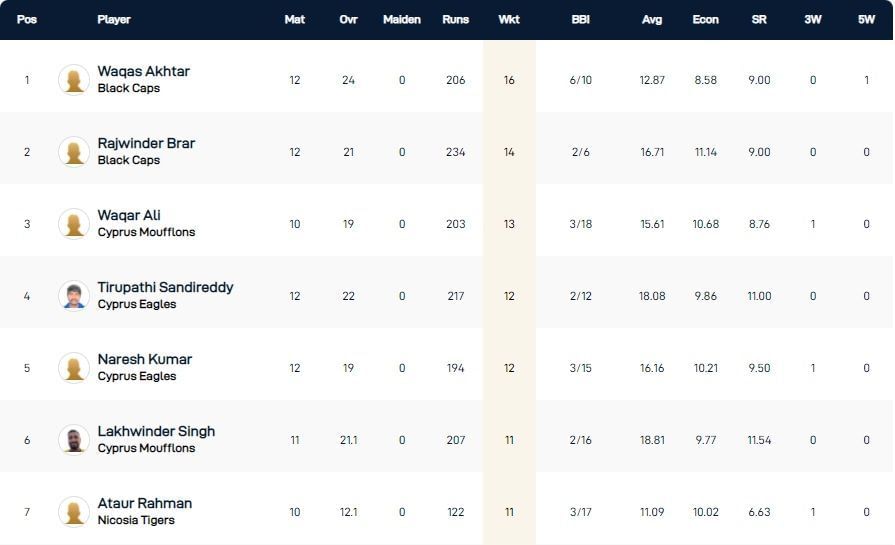Click Ataur Rahman's placeholder avatar
The width and height of the screenshot is (895, 545).
click(74, 512)
